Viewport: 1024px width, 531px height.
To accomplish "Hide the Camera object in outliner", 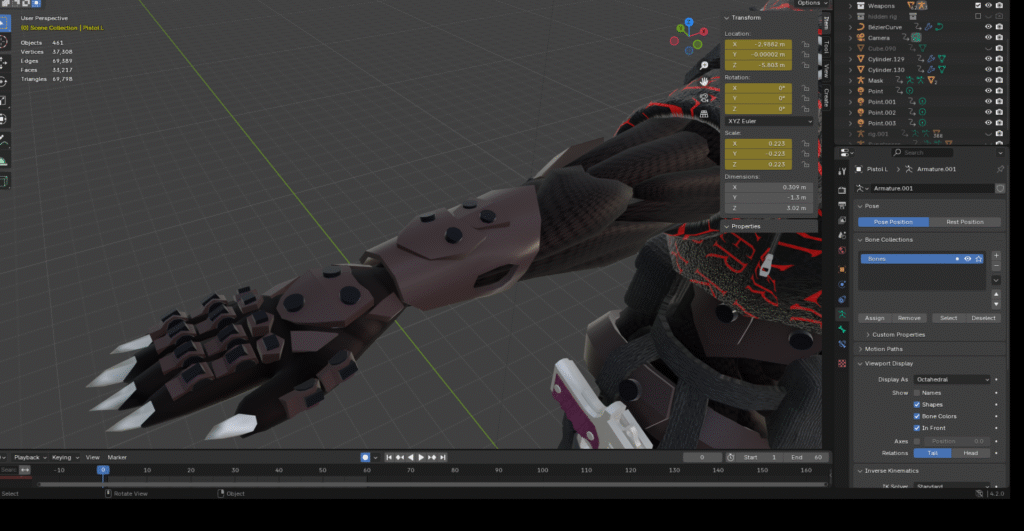I will 987,37.
